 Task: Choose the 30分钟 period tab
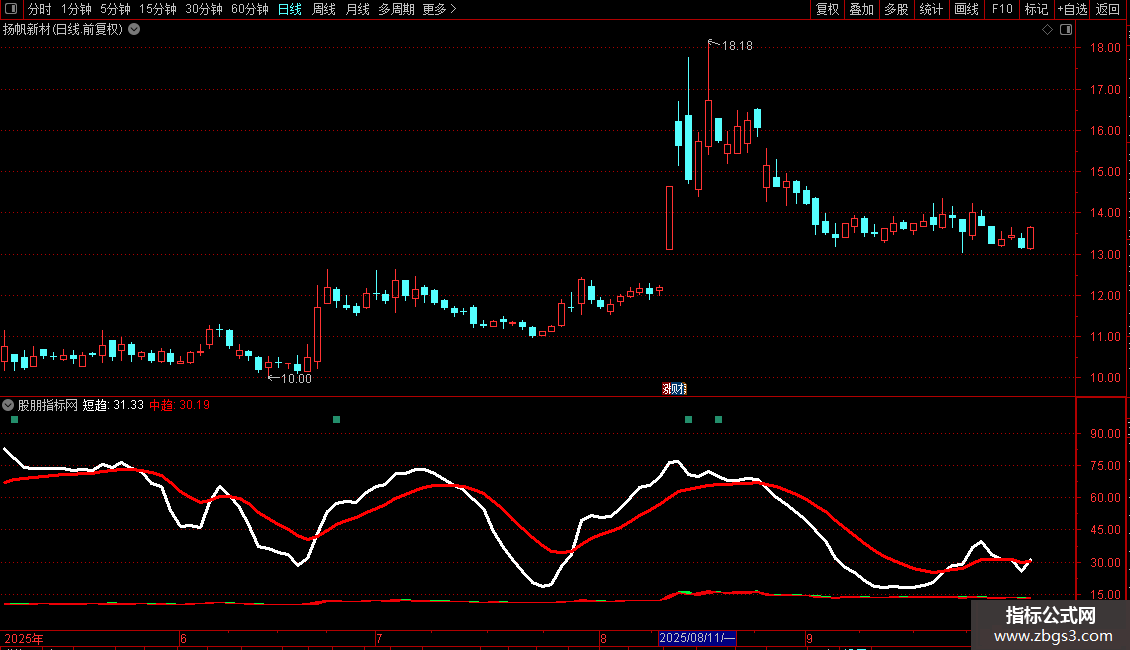pos(204,9)
